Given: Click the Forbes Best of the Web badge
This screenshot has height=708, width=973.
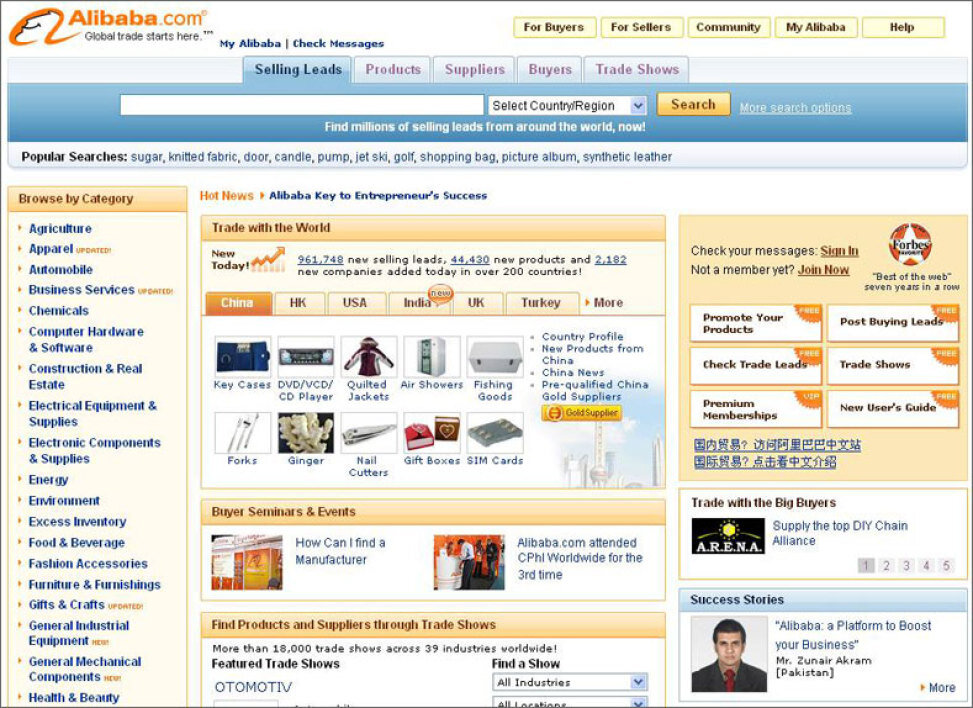Looking at the screenshot, I should point(910,245).
